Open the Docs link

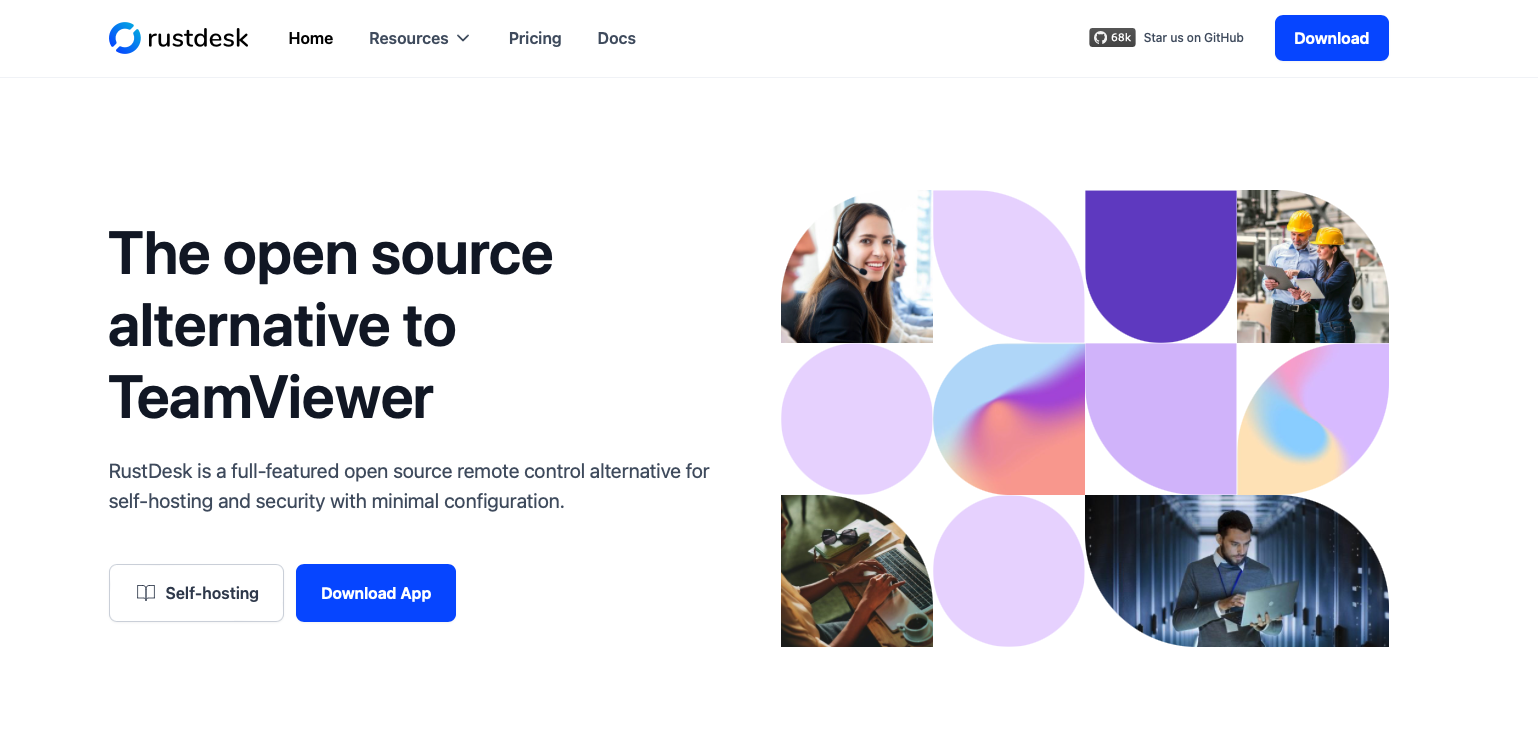pos(616,38)
